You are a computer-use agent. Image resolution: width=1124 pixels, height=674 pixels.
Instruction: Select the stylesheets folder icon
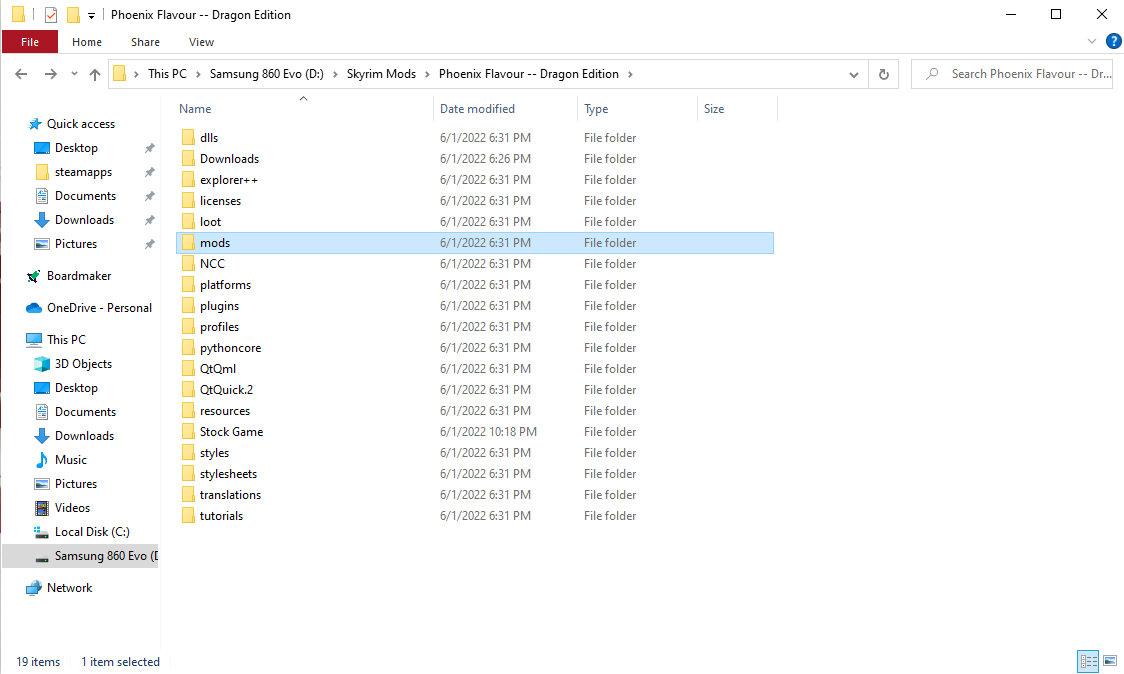pyautogui.click(x=188, y=474)
